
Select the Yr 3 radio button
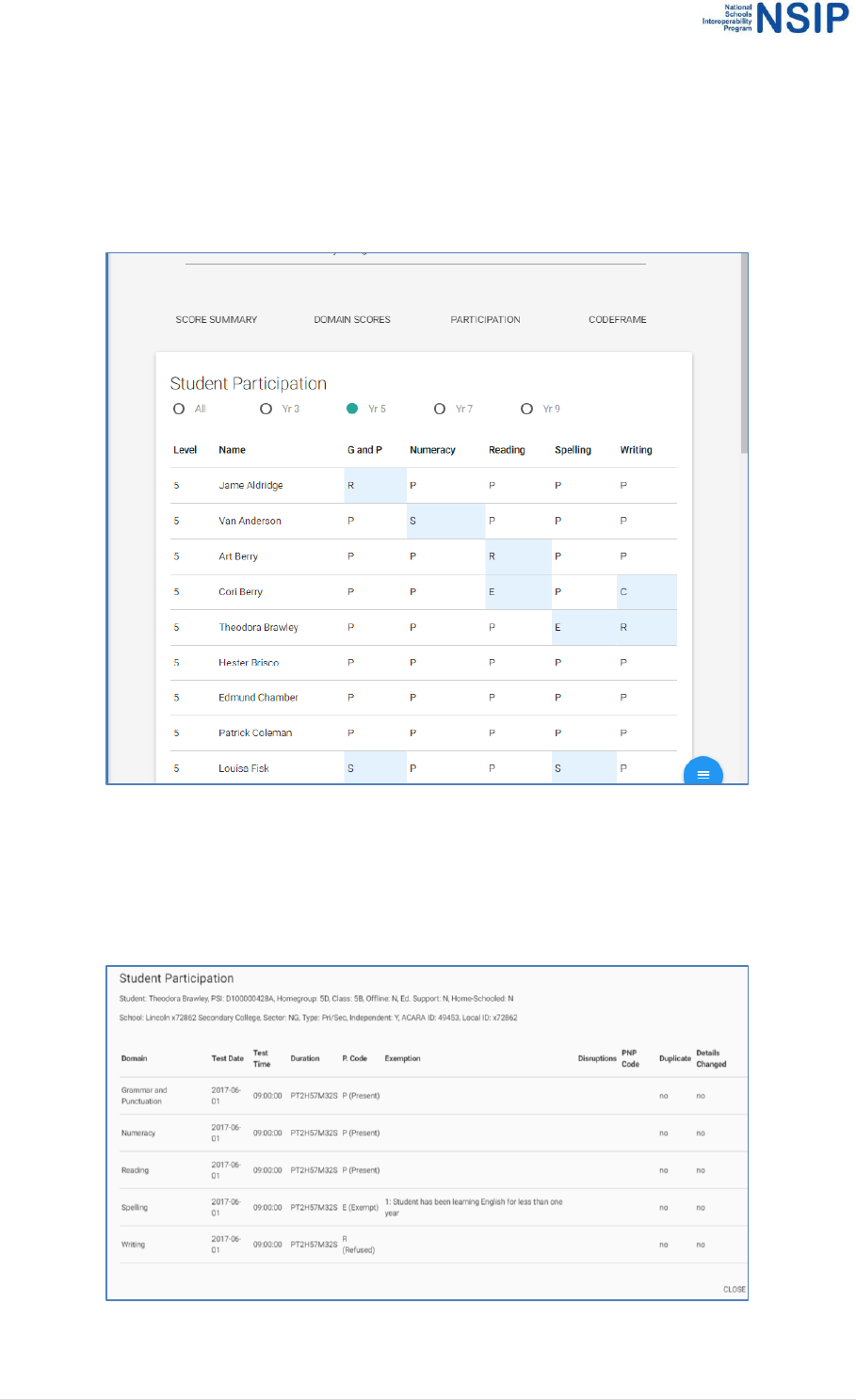pyautogui.click(x=266, y=409)
